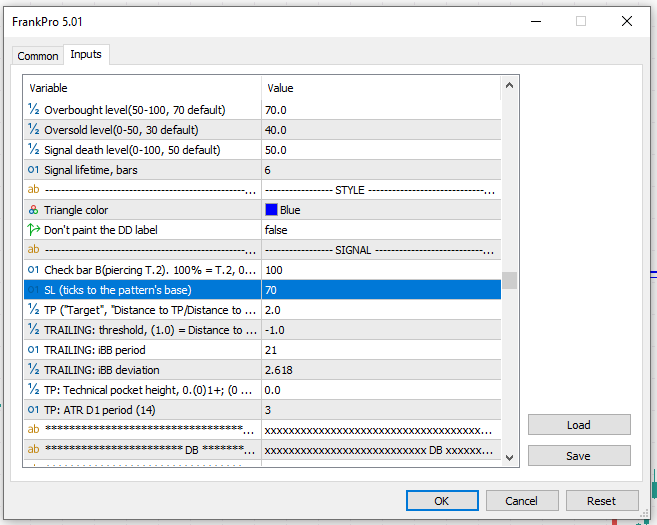Click the integer icon beside TP: ATR D1 period
Image resolution: width=657 pixels, height=525 pixels.
click(33, 410)
